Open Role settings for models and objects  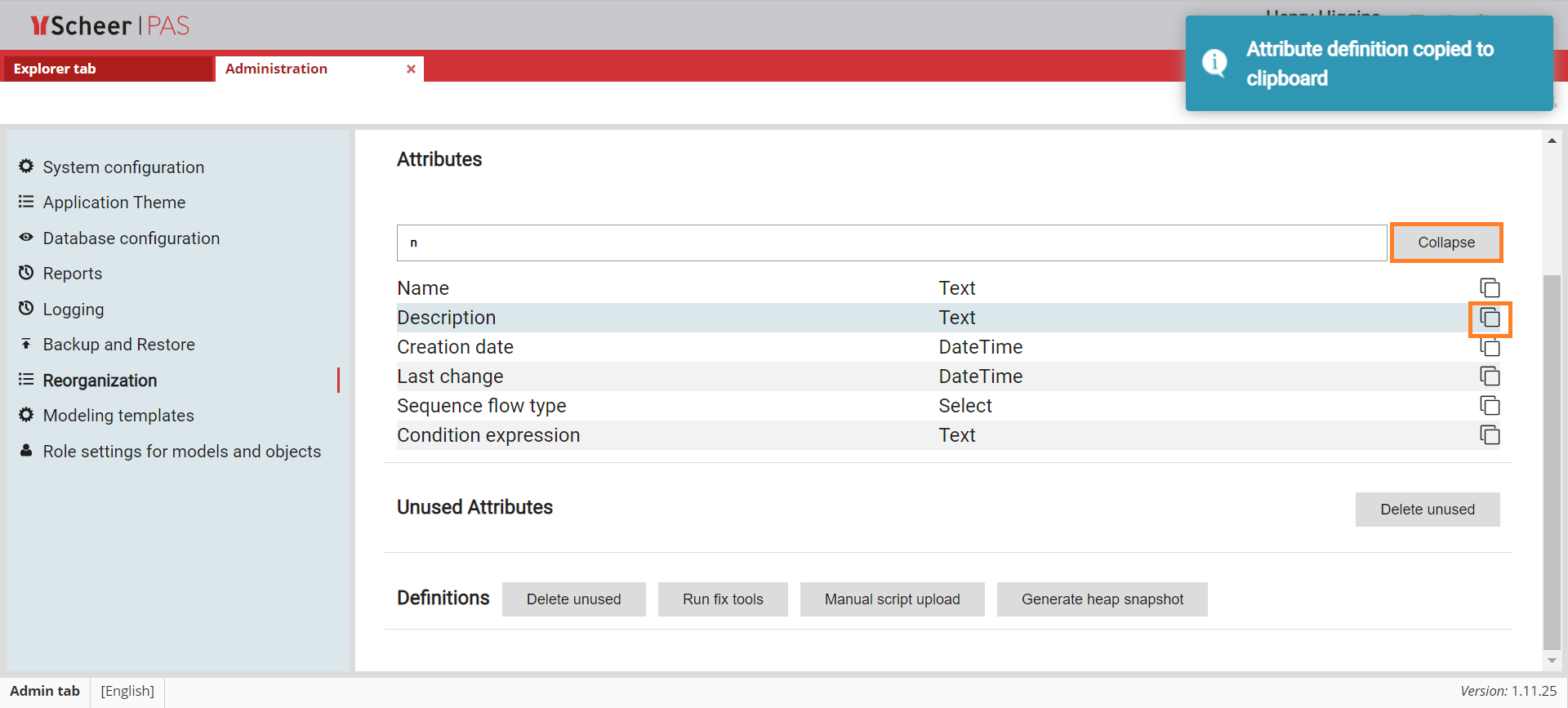click(x=181, y=452)
